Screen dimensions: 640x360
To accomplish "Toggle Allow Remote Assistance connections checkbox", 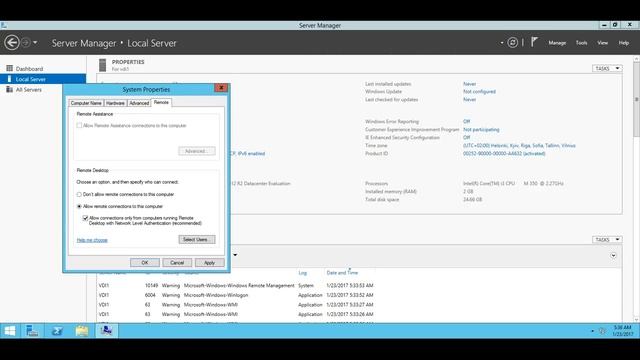I will tap(79, 125).
